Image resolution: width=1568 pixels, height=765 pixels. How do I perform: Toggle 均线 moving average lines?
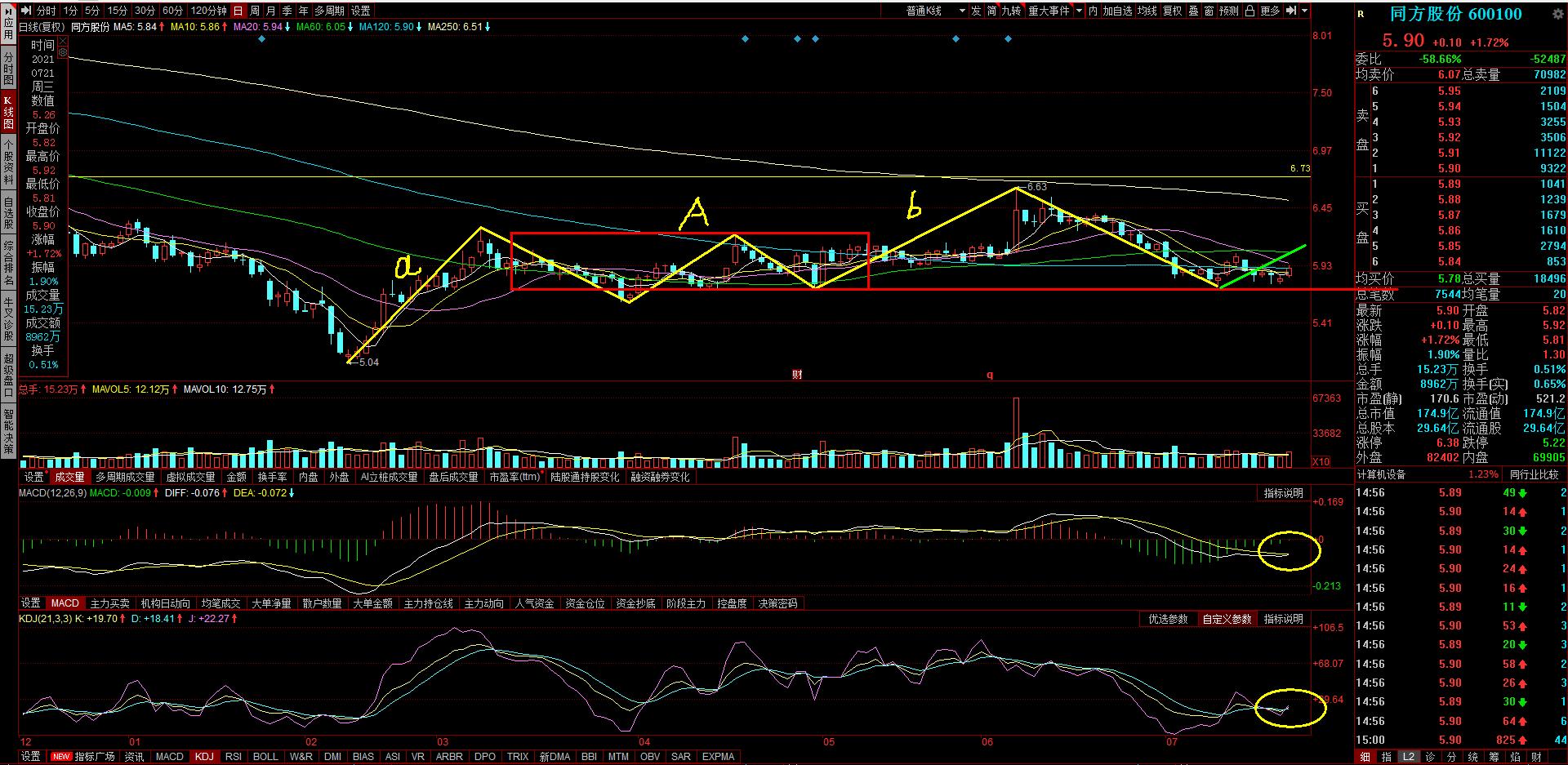(x=1147, y=11)
